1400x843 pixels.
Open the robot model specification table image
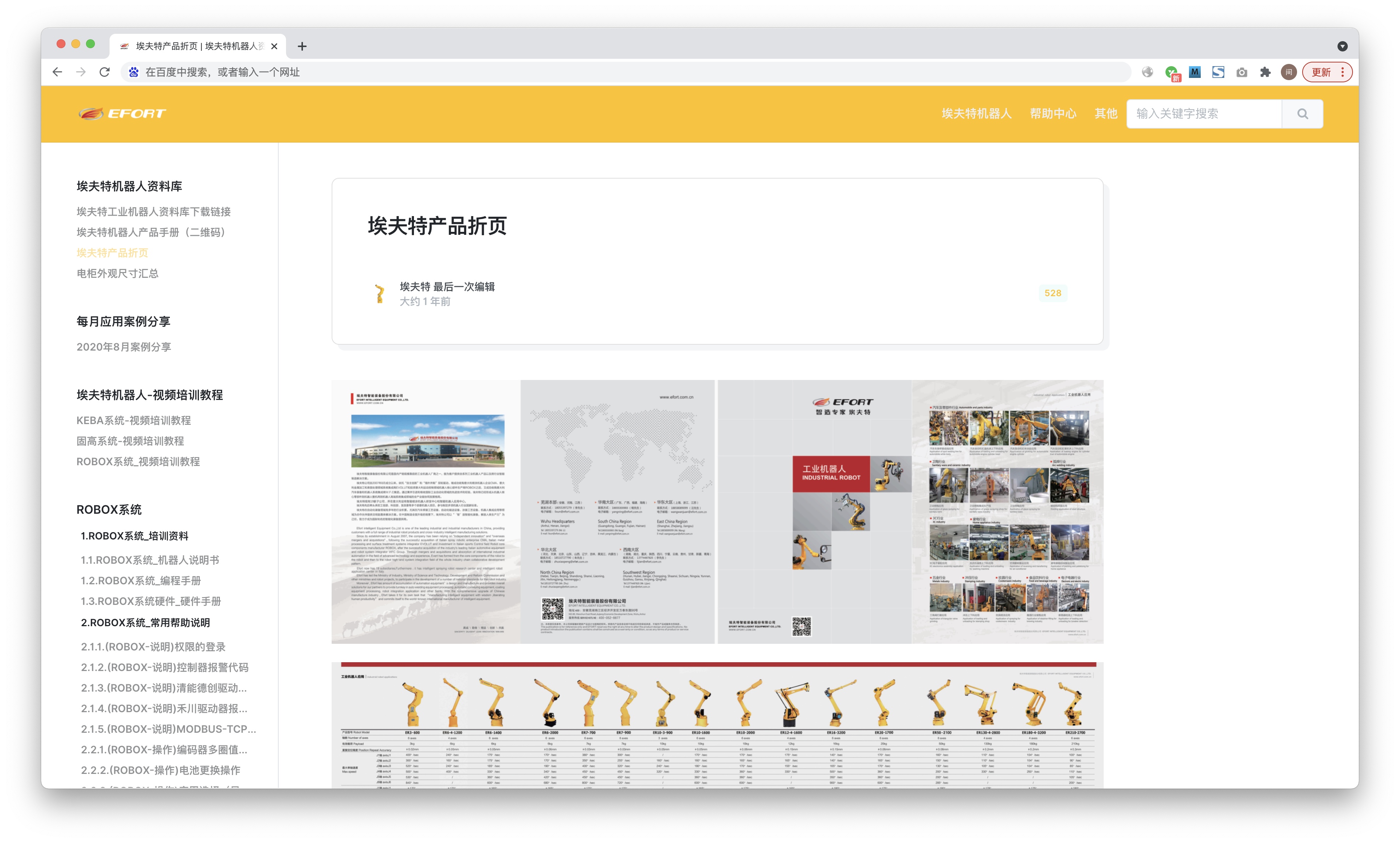(x=718, y=725)
